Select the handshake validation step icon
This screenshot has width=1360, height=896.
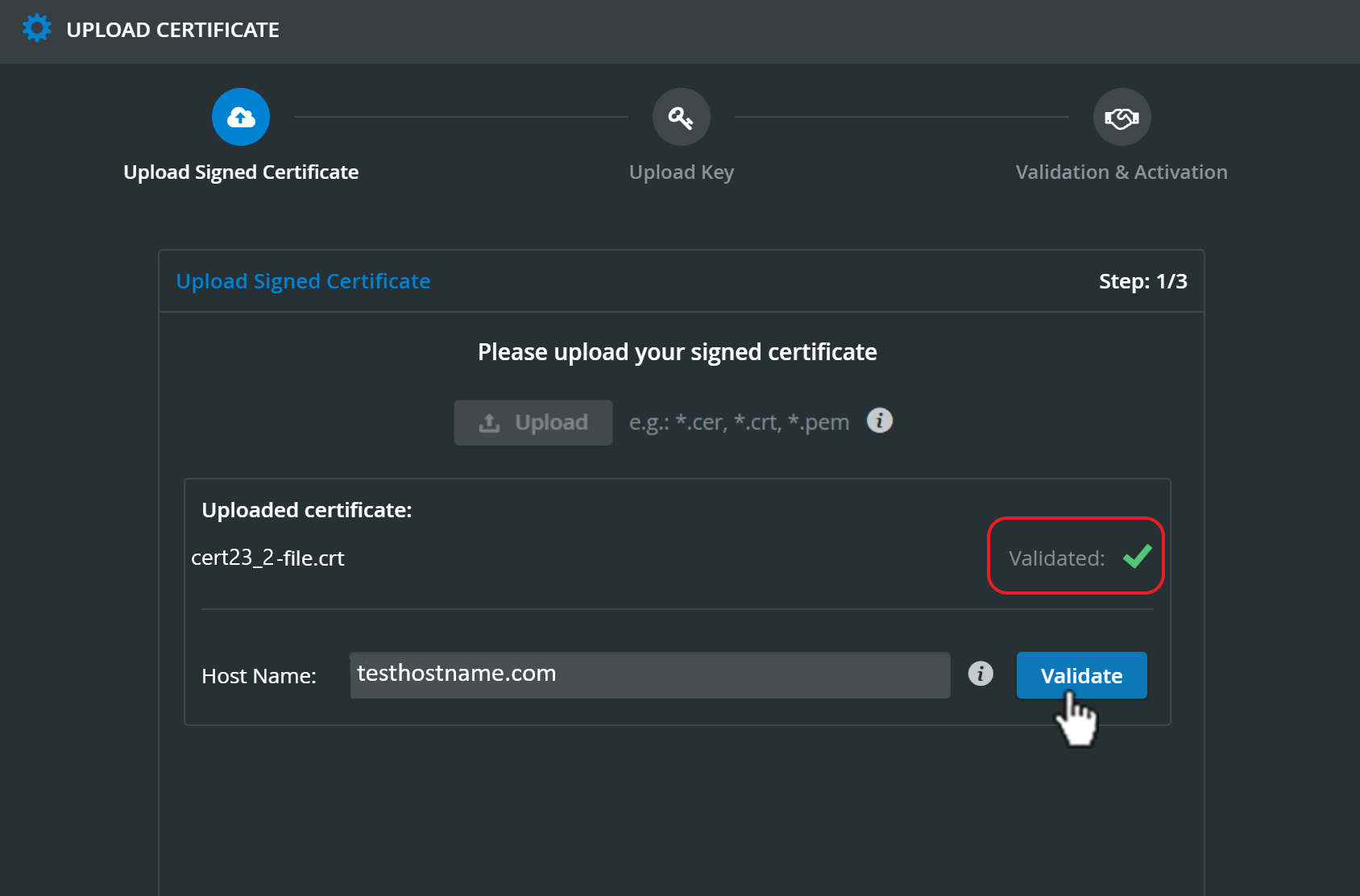tap(1122, 117)
